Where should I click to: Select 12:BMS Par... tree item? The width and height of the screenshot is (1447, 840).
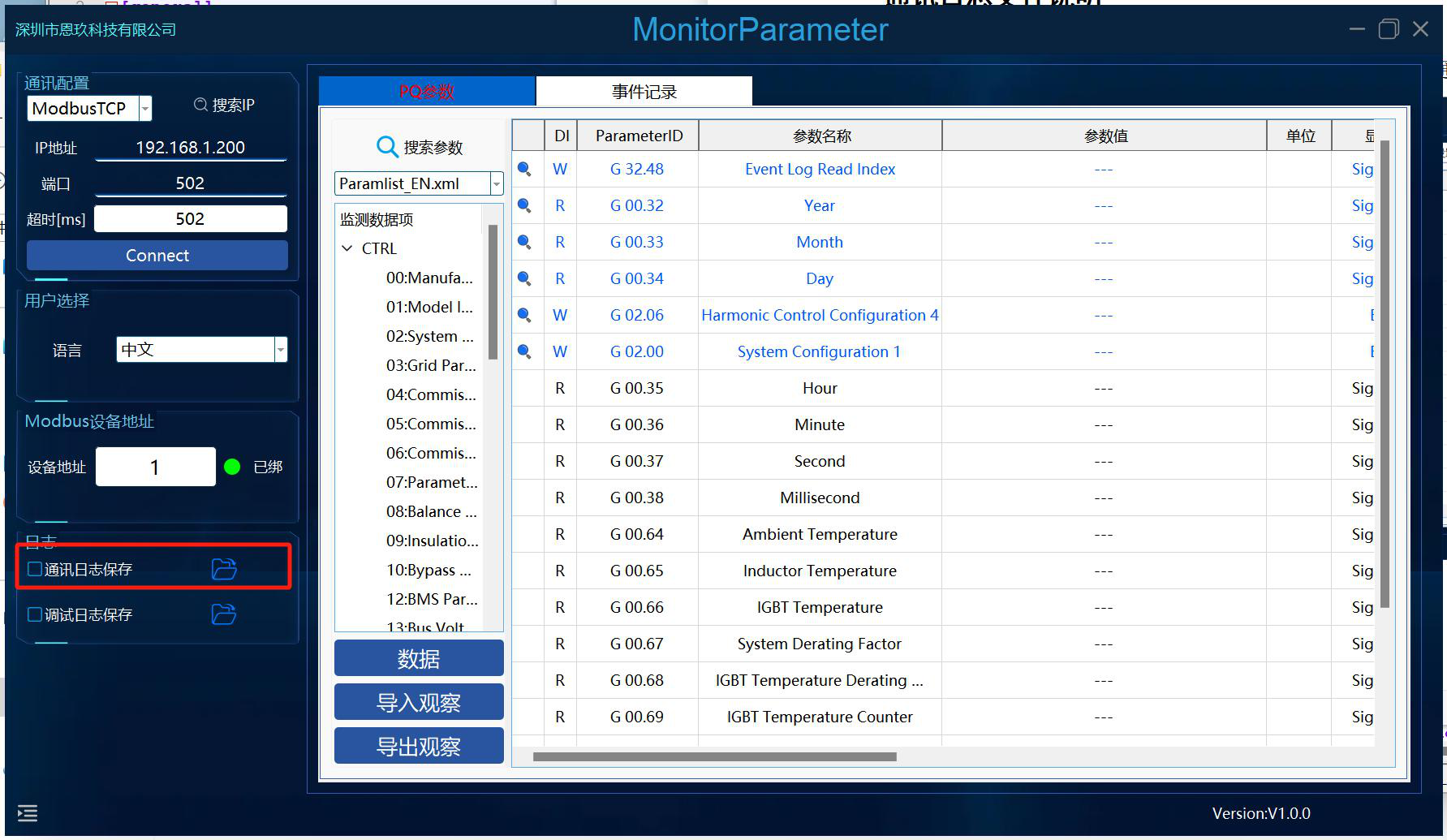(x=431, y=599)
